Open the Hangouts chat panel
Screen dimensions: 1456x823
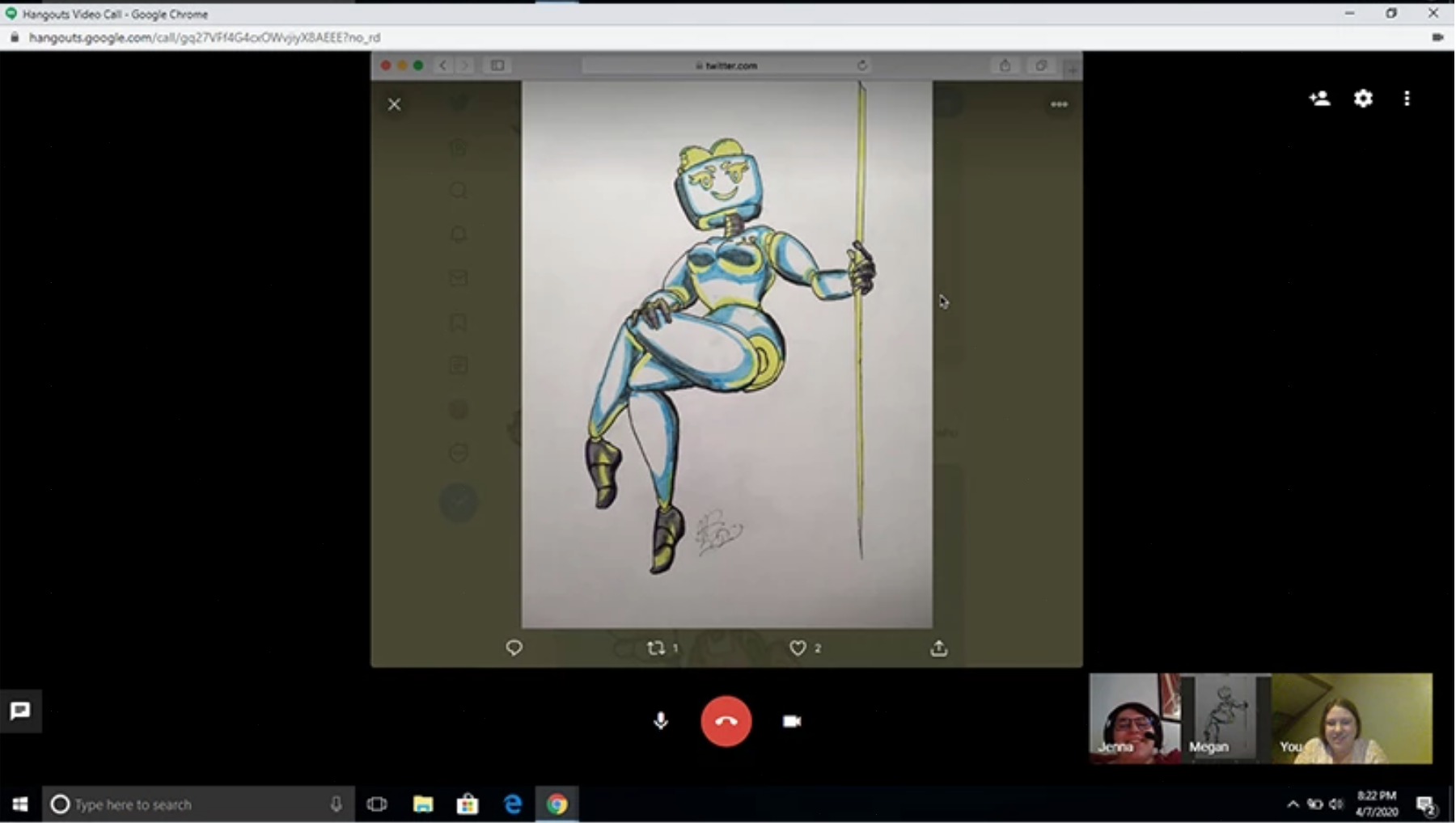coord(20,711)
